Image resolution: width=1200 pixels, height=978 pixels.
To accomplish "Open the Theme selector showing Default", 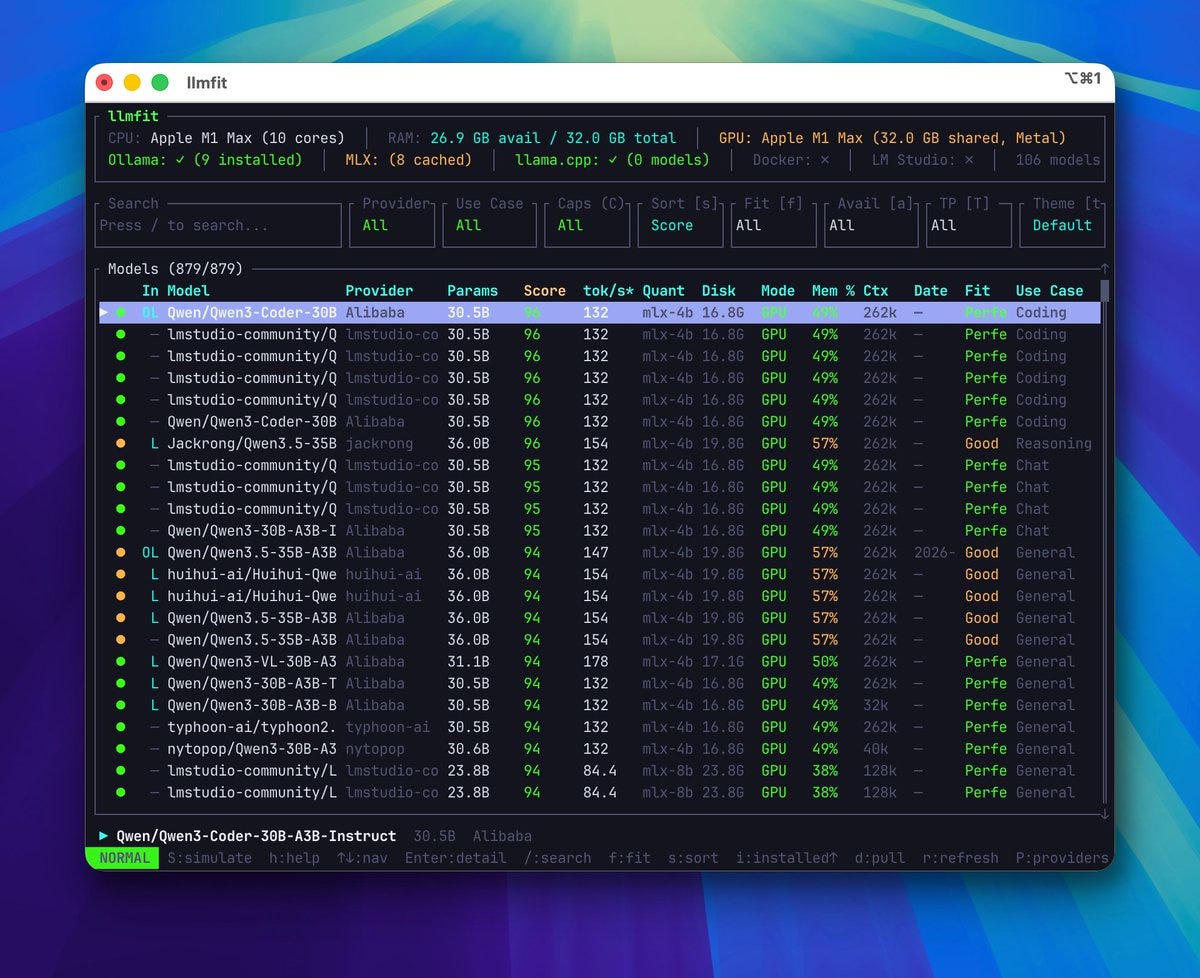I will pos(1063,225).
